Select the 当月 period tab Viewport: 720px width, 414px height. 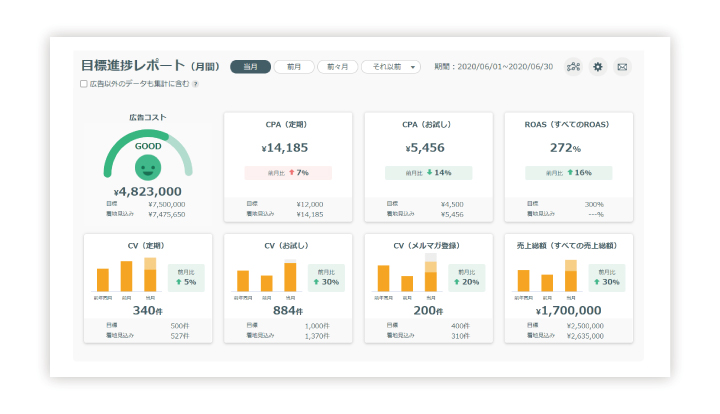[x=250, y=67]
